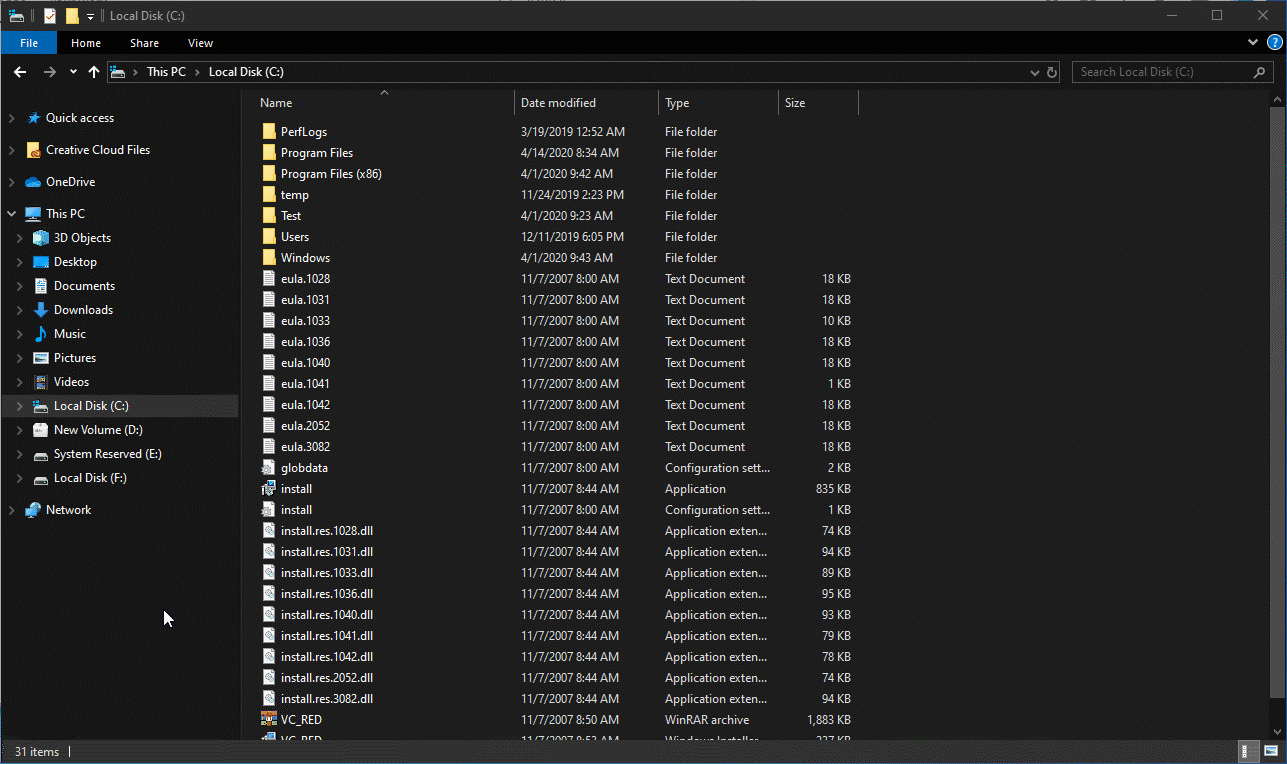
Task: Select the VC_RED WinRAR archive icon
Action: tap(268, 720)
